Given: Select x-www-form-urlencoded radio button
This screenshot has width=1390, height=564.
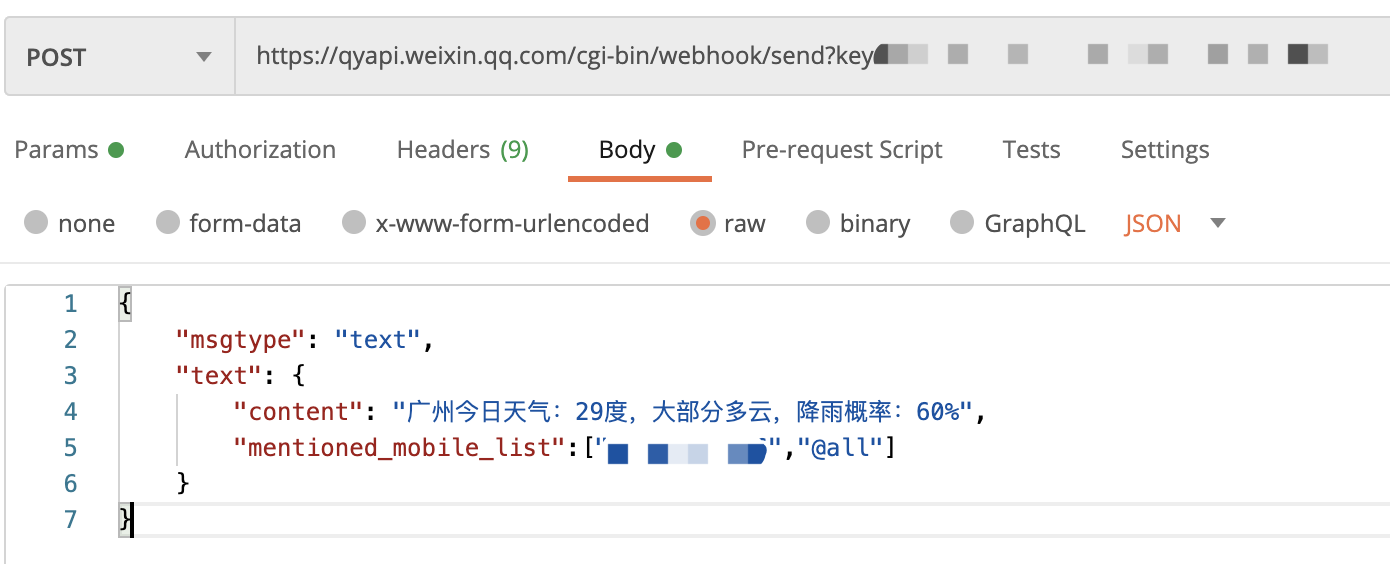Looking at the screenshot, I should [354, 223].
